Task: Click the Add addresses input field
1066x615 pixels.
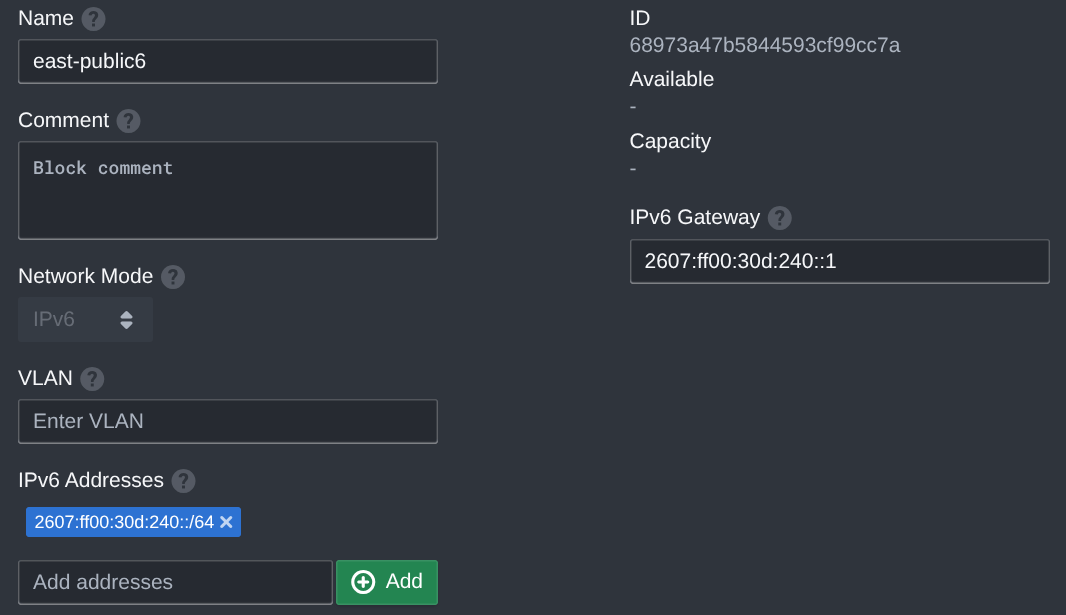Action: 175,582
